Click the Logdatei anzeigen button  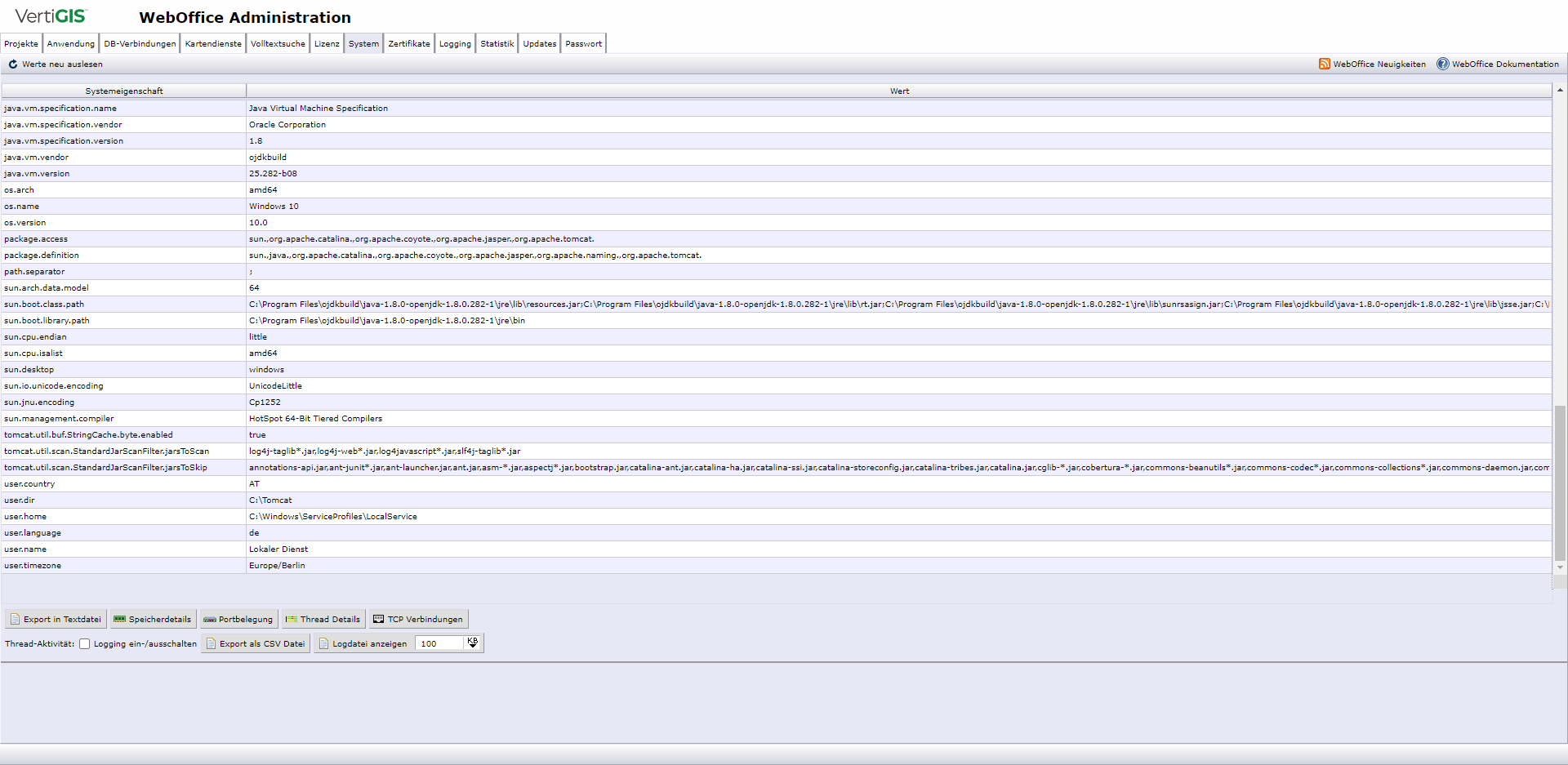click(x=363, y=643)
